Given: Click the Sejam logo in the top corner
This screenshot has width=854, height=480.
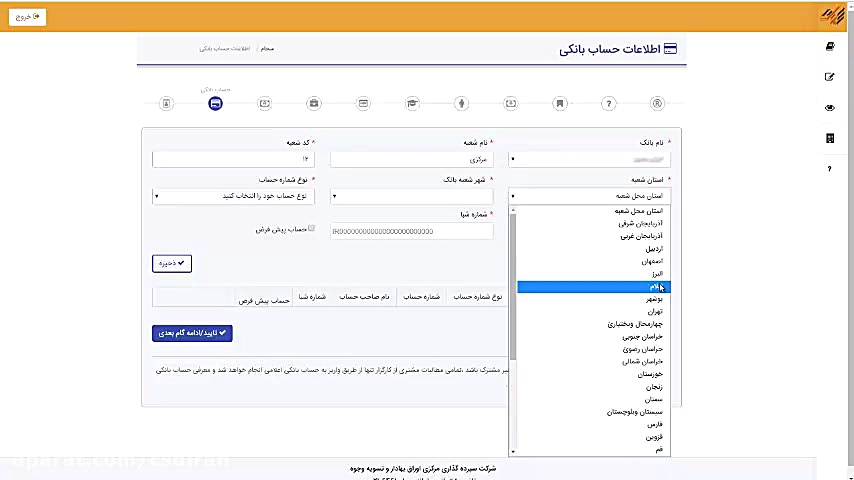Looking at the screenshot, I should tap(832, 15).
